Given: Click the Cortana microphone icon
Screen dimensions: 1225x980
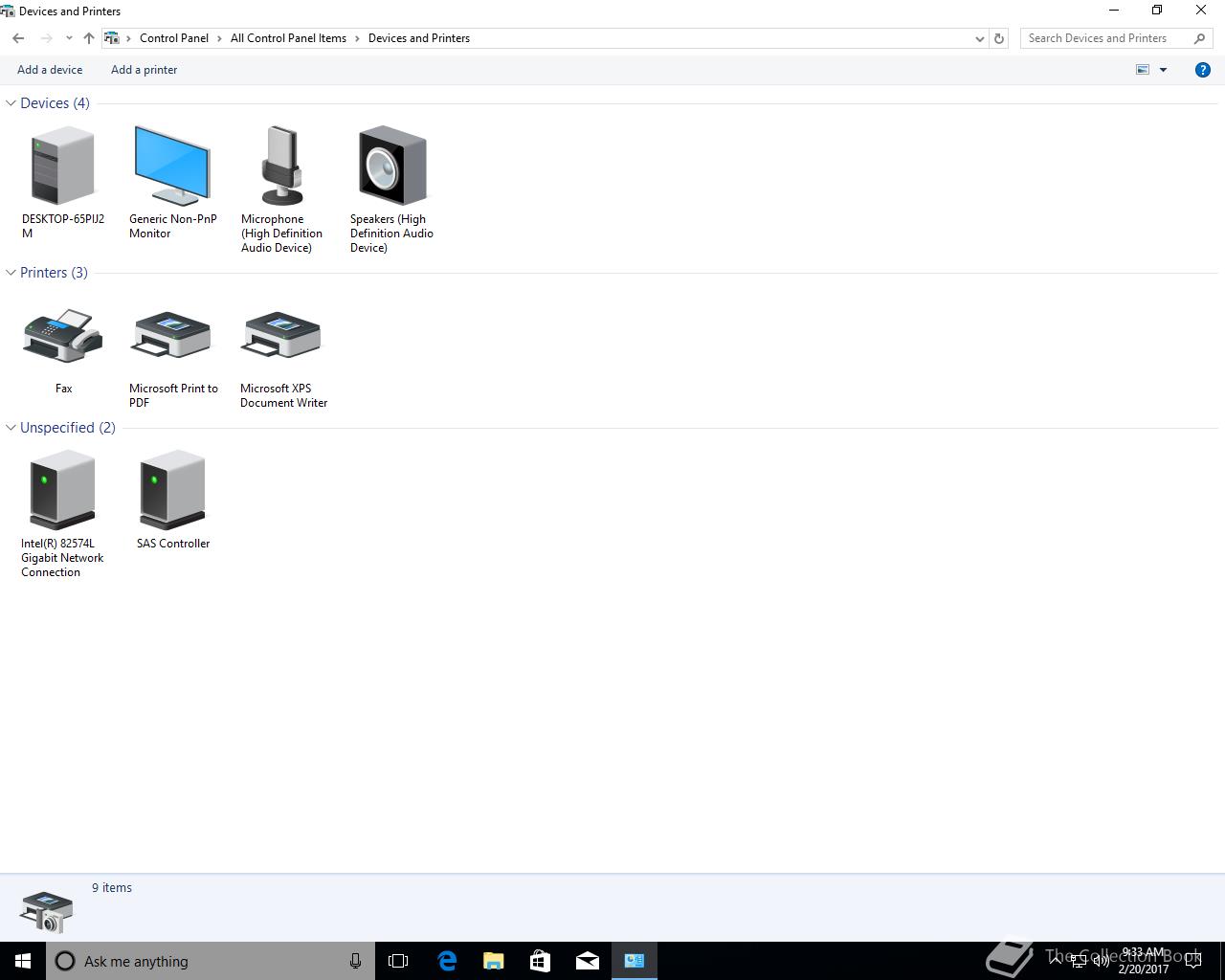Looking at the screenshot, I should (x=355, y=961).
